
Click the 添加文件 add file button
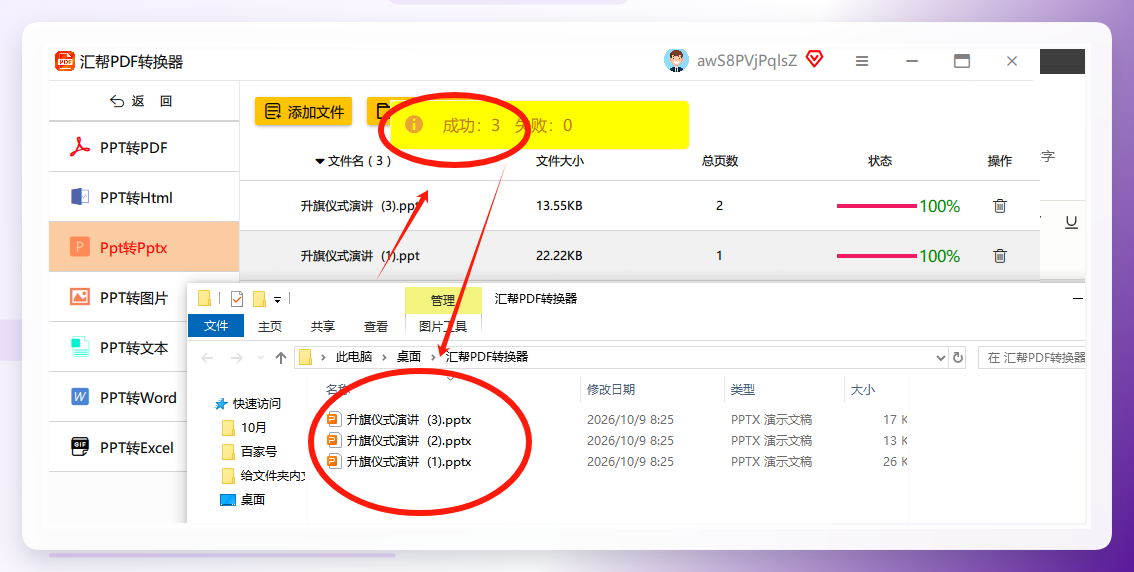[303, 111]
